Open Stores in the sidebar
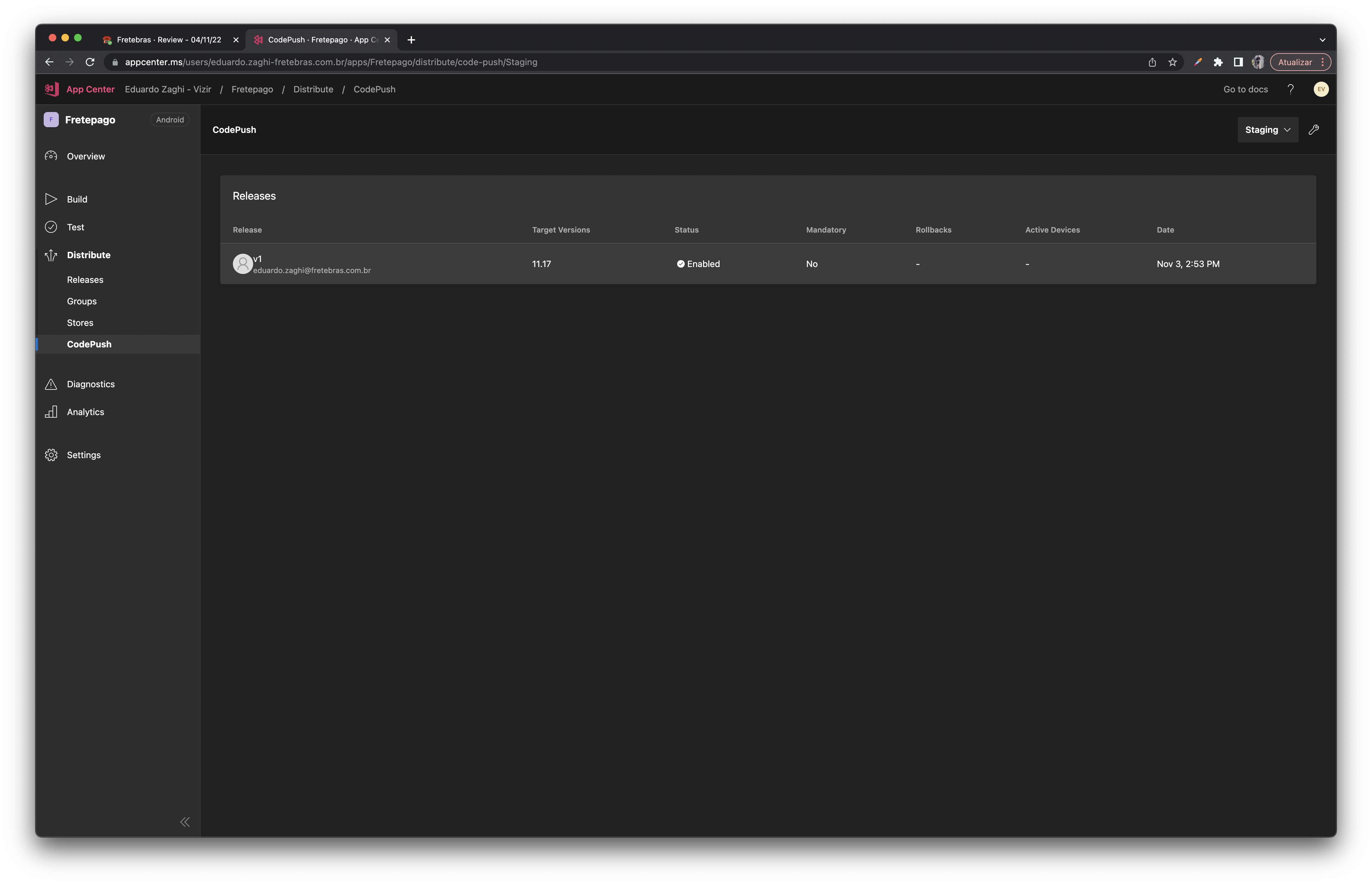Viewport: 1372px width, 884px height. (x=80, y=323)
